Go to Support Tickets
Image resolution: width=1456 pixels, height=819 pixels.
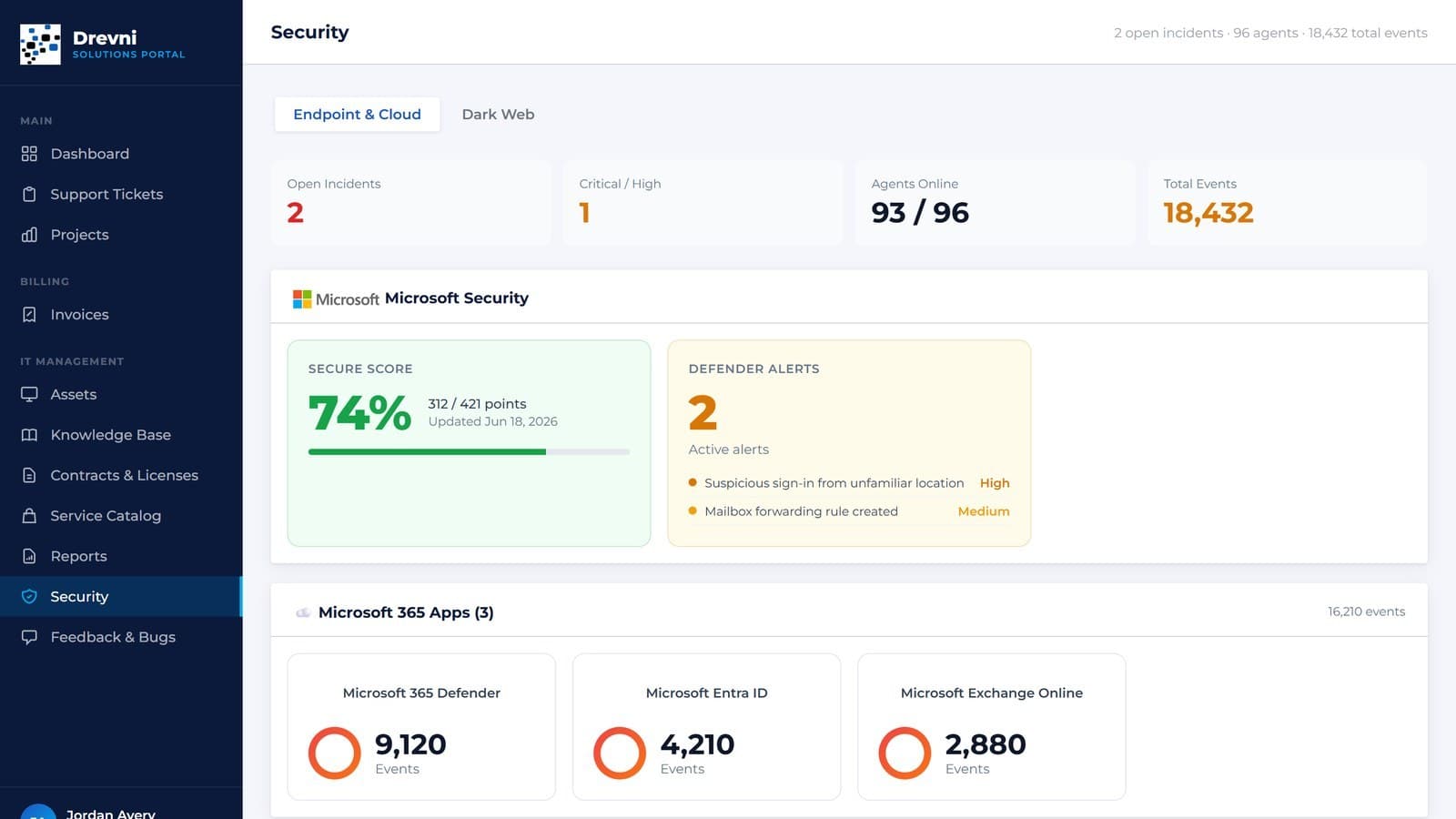coord(121,194)
